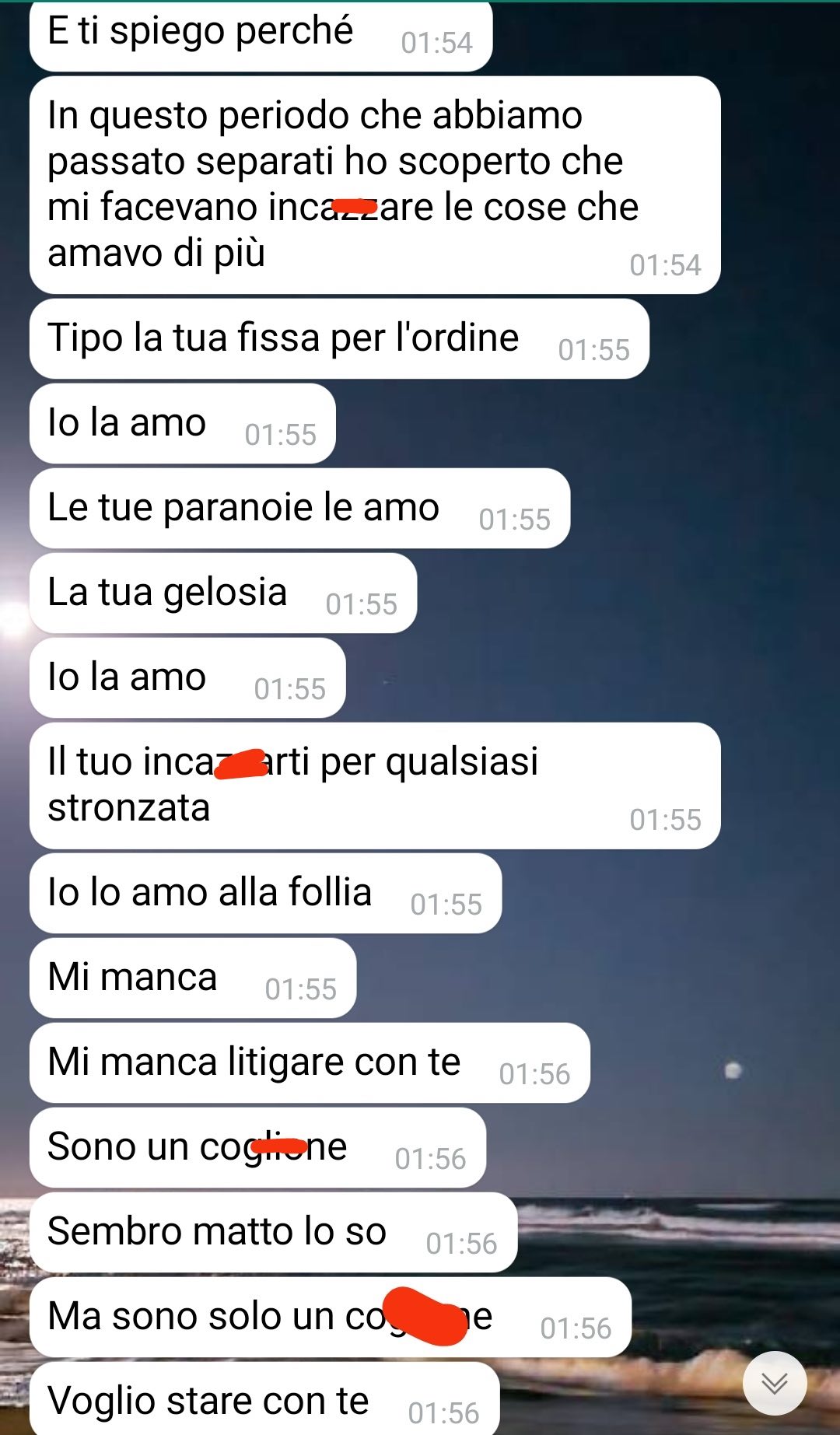
Task: Tap the moon in the chat wallpaper background
Action: (x=733, y=1071)
